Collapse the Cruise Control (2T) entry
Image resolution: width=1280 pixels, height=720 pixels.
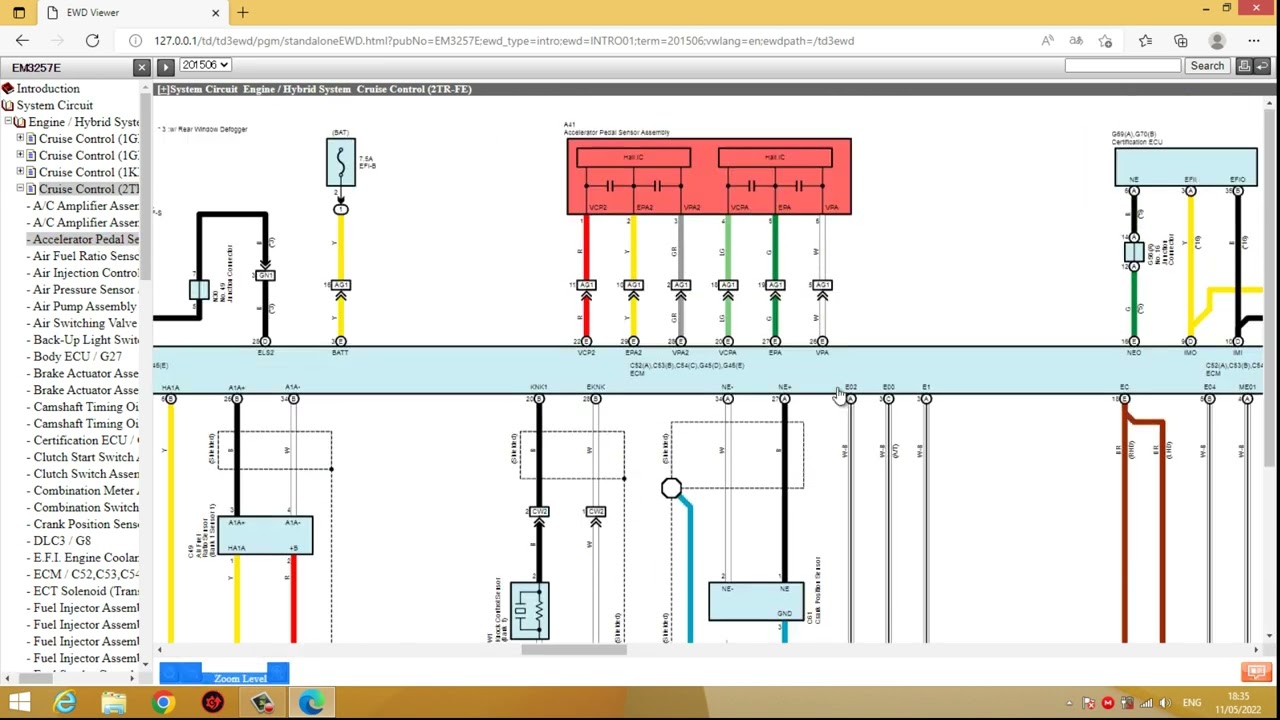19,189
